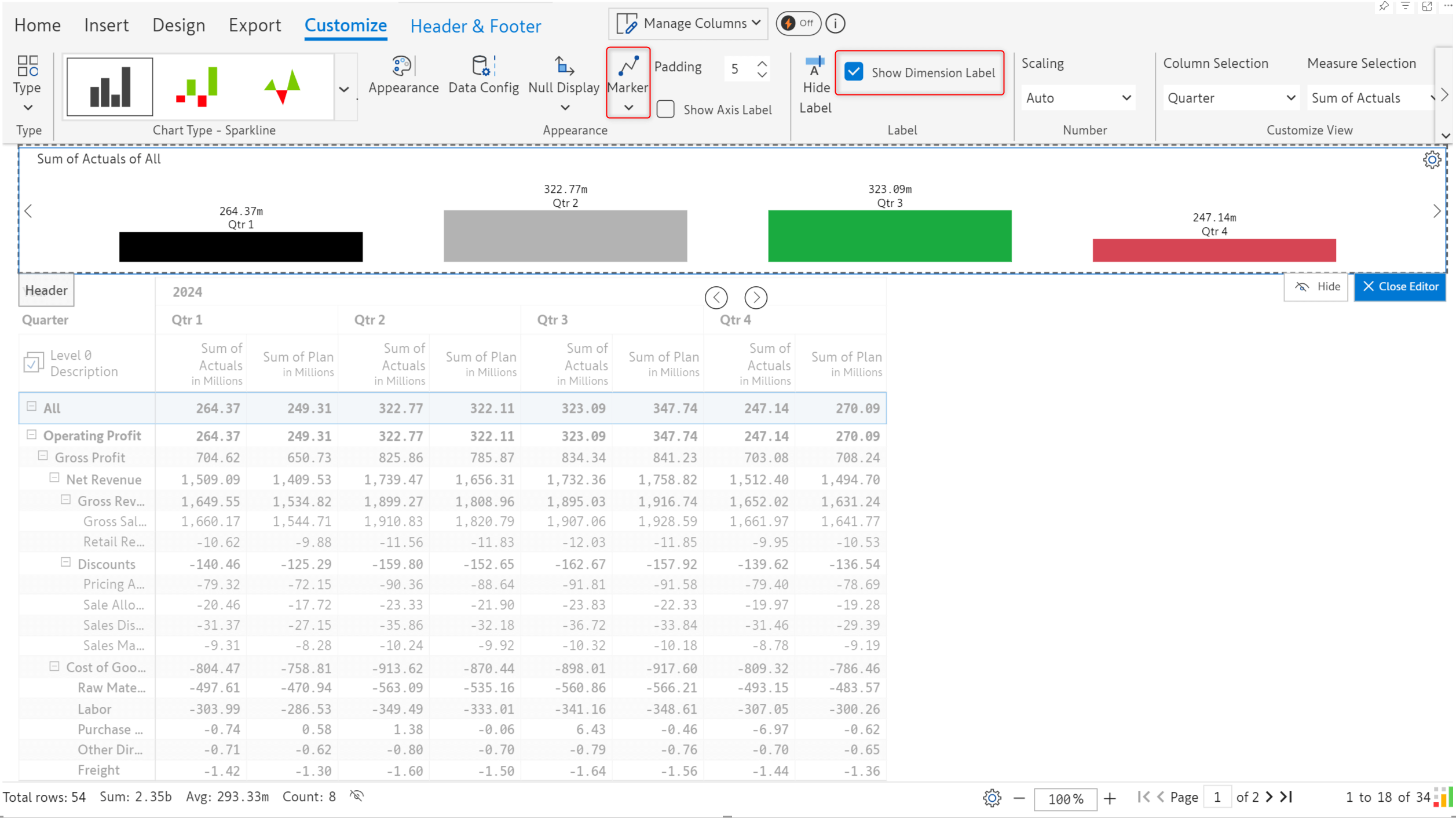Click the Header button
Viewport: 1456px width, 818px height.
(46, 290)
